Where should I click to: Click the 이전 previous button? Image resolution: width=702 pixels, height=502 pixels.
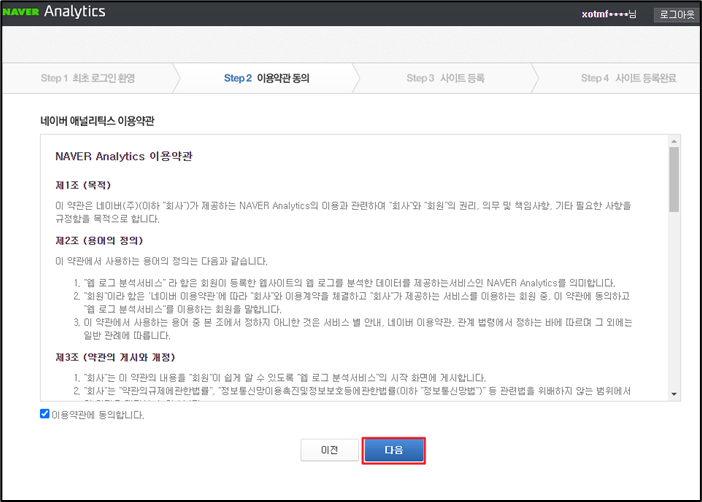330,450
